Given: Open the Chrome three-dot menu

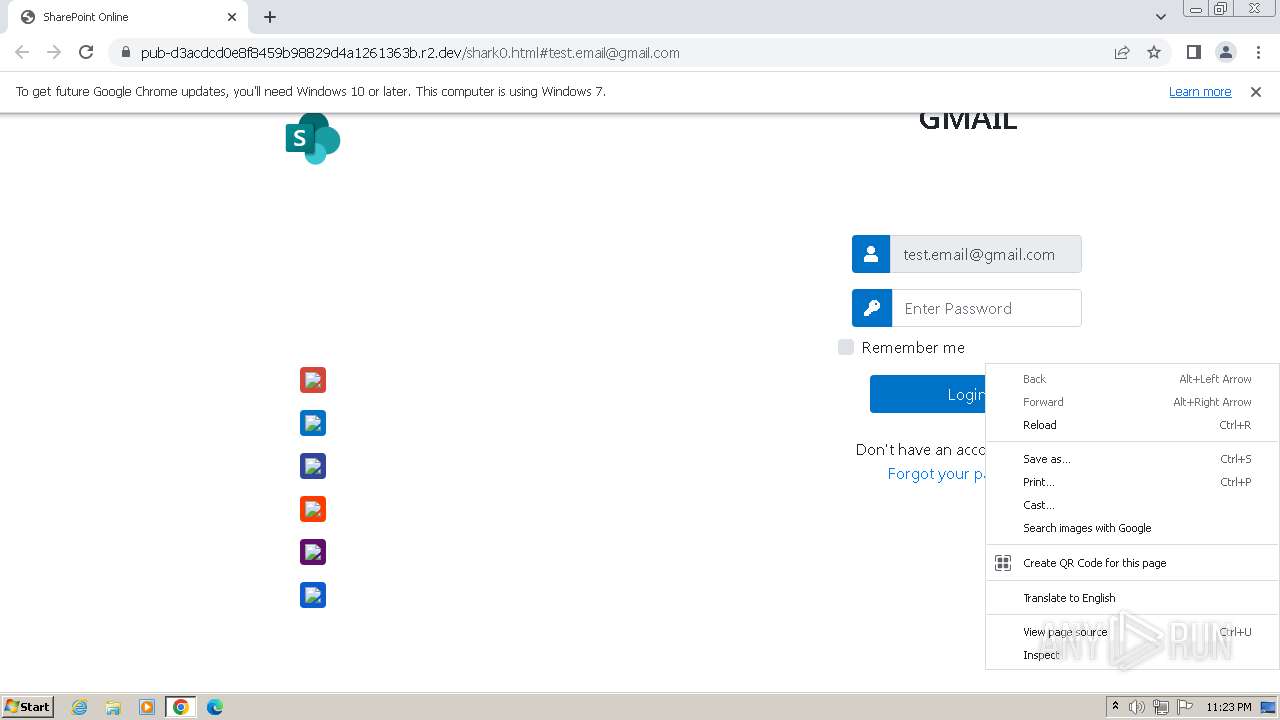Looking at the screenshot, I should click(1258, 53).
